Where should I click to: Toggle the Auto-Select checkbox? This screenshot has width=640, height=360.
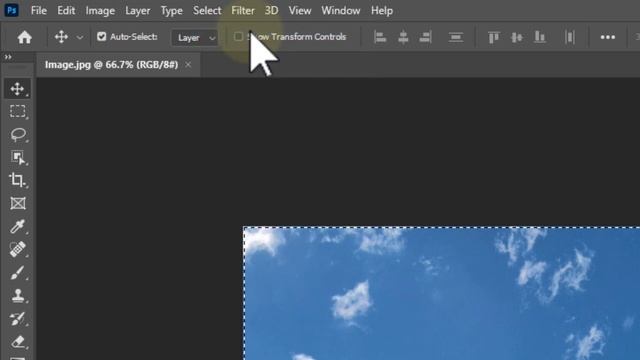coord(102,37)
